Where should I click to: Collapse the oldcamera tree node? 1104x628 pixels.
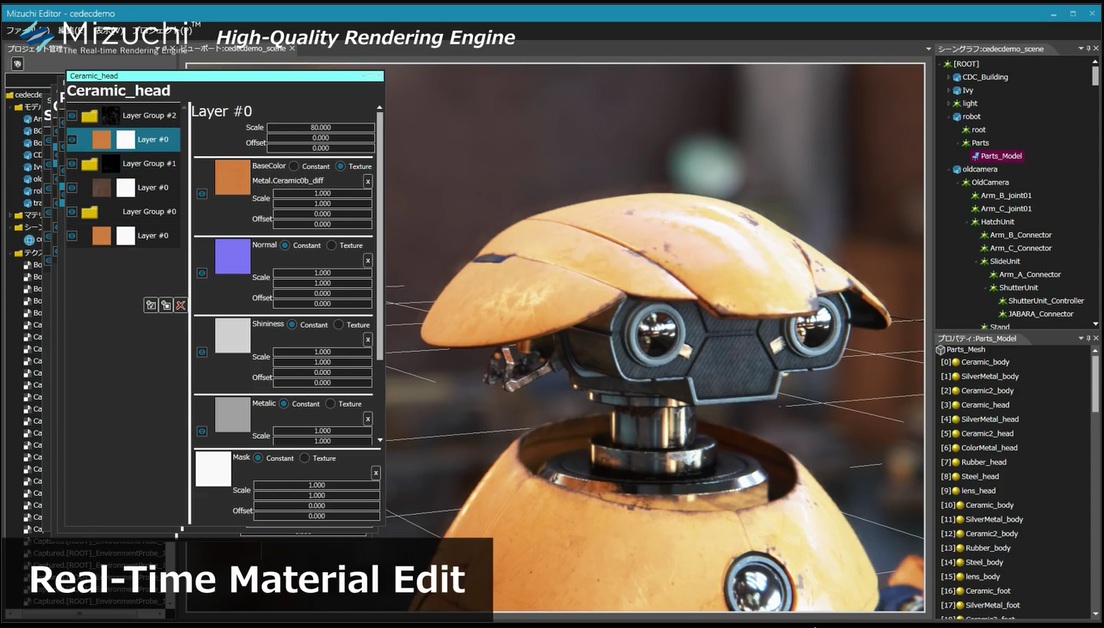click(948, 170)
